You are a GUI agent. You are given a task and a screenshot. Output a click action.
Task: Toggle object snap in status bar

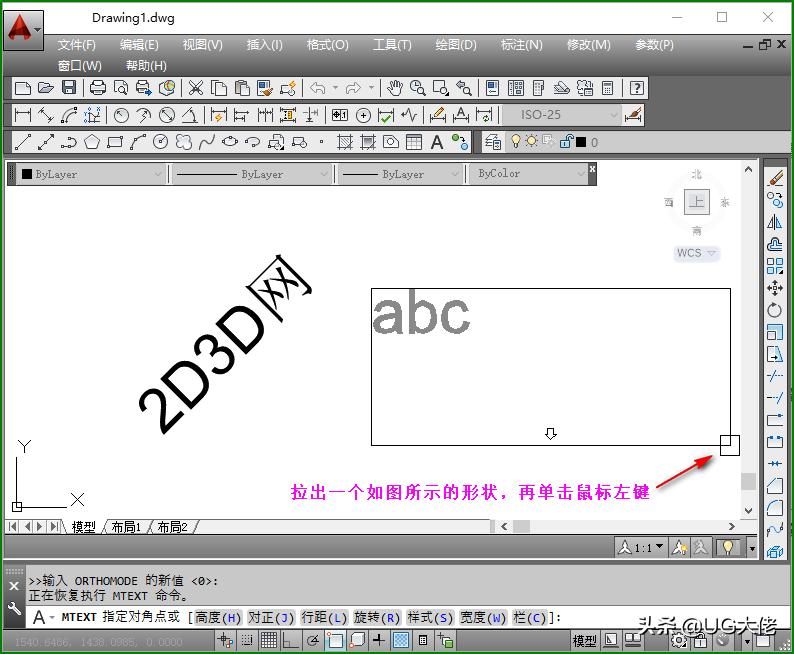(335, 640)
